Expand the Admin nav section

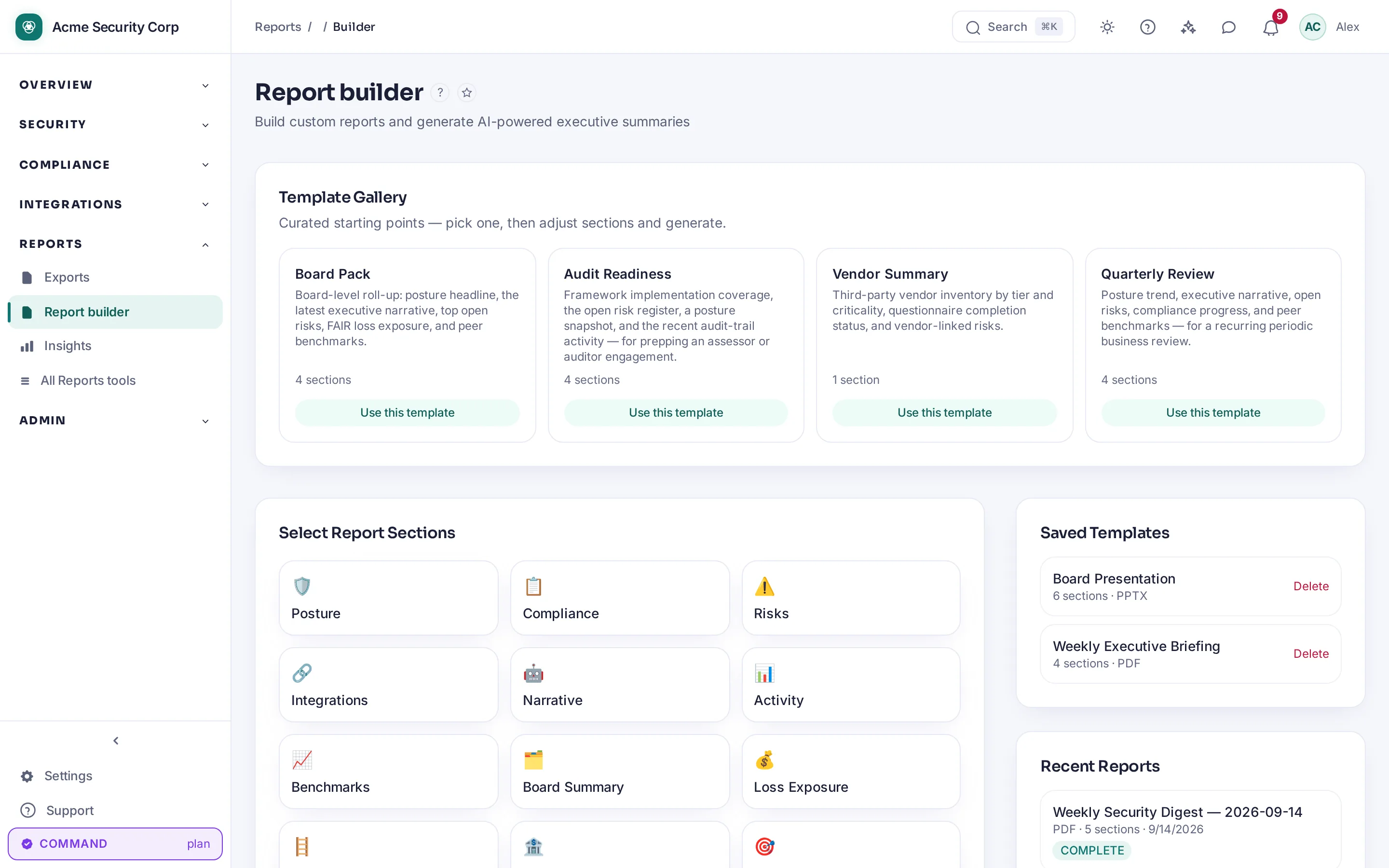115,421
